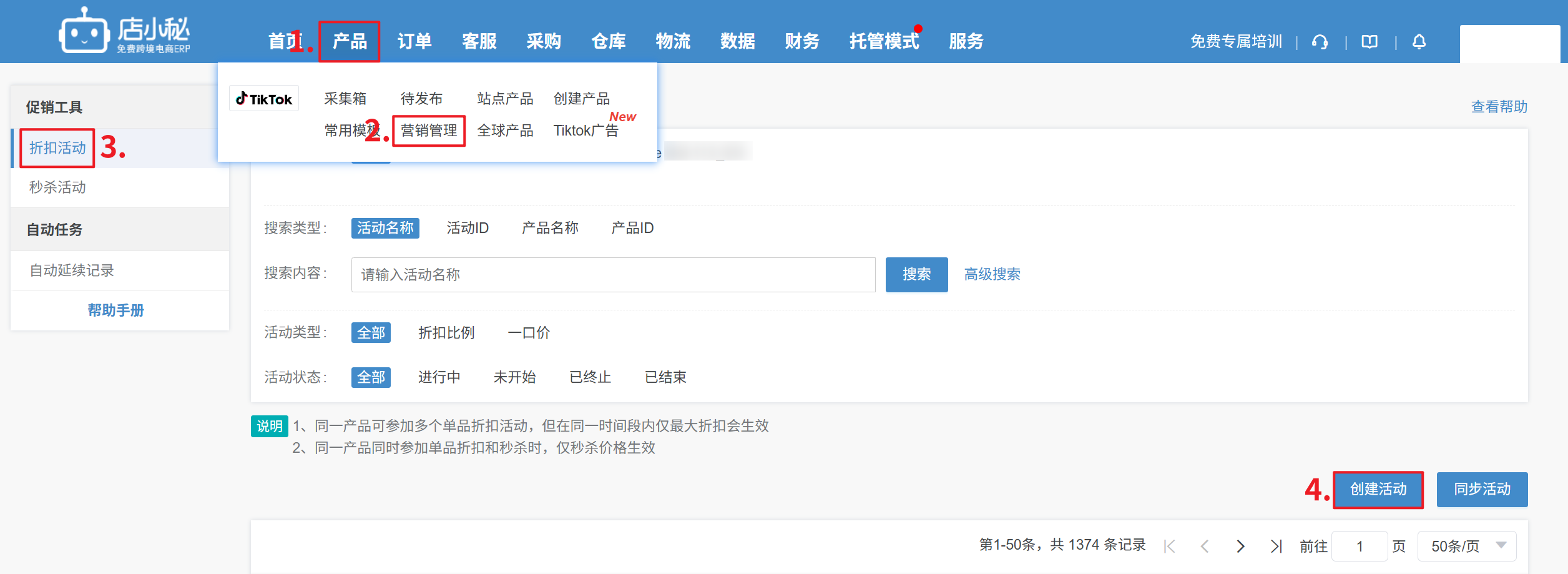The height and width of the screenshot is (574, 1568).
Task: Filter activity type by 折扣比例
Action: (446, 333)
